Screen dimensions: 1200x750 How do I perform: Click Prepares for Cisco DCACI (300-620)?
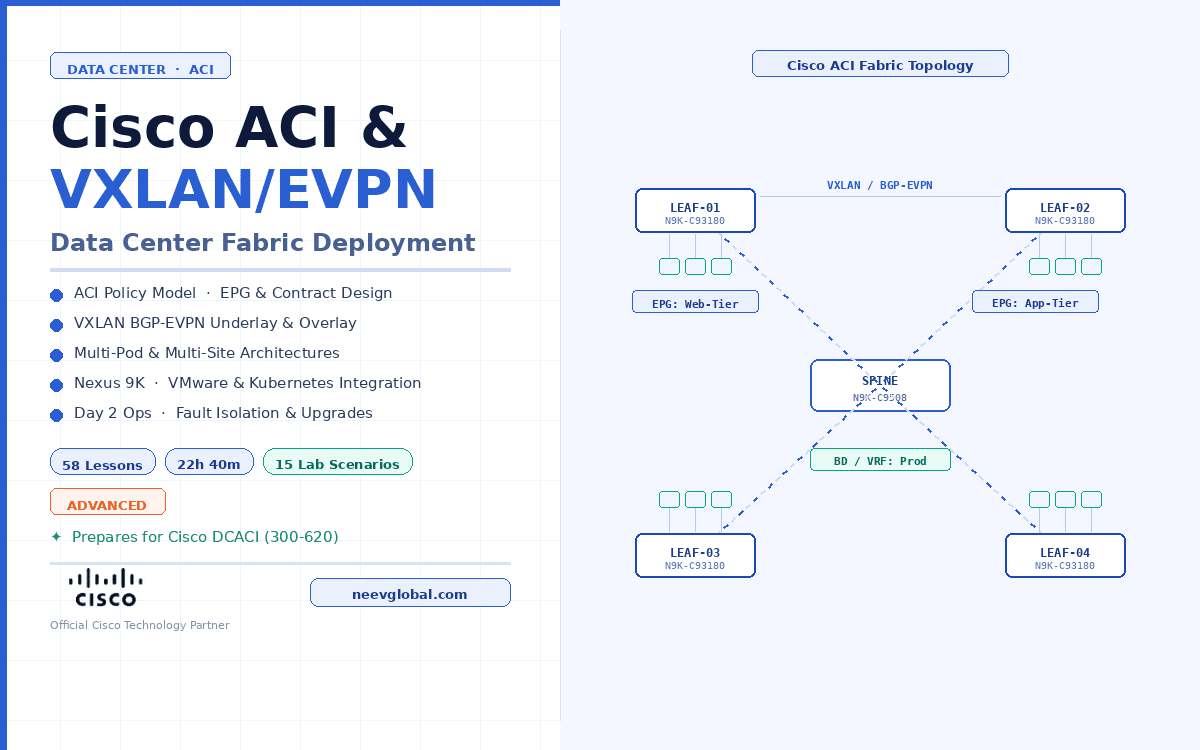click(205, 537)
